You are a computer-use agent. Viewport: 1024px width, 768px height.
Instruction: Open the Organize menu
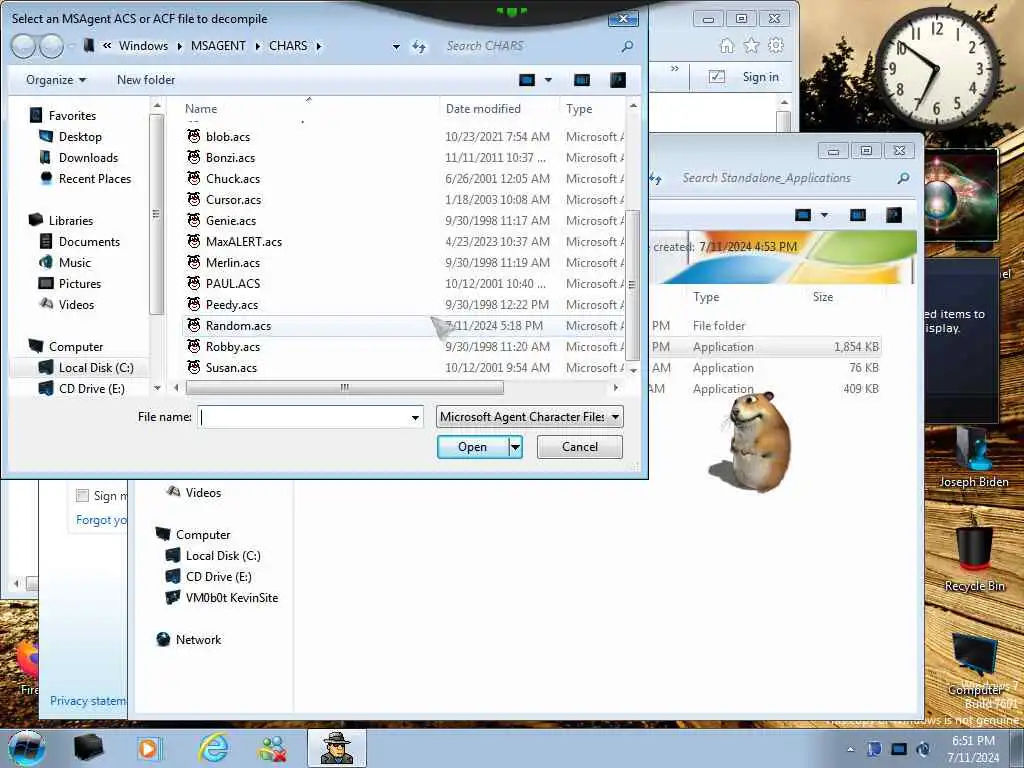pos(56,80)
